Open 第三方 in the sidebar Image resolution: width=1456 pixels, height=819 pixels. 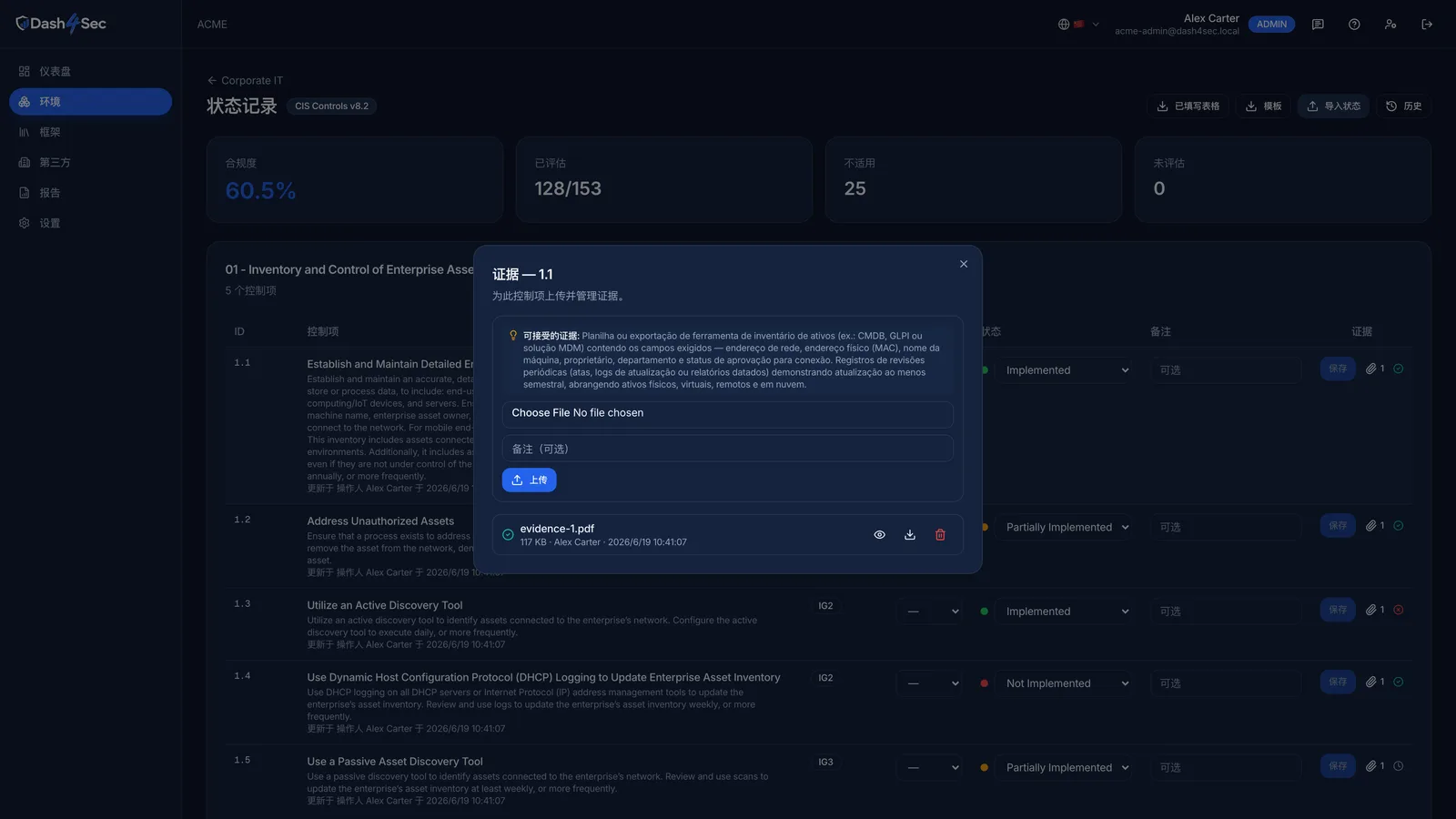click(90, 162)
